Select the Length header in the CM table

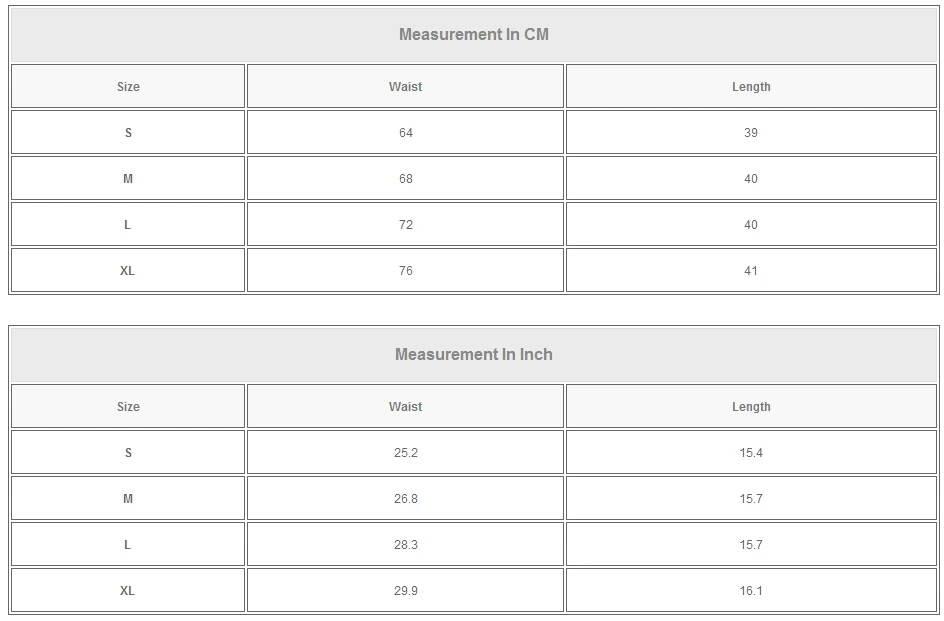[x=751, y=87]
